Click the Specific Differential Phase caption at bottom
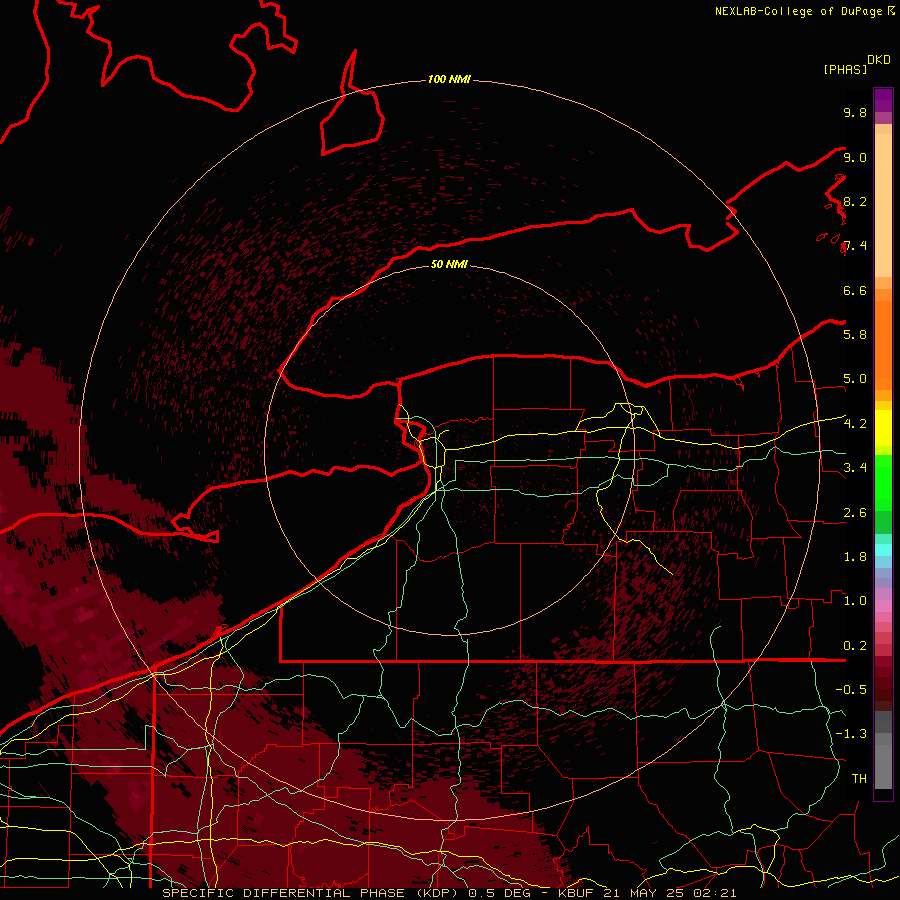This screenshot has width=900, height=900. coord(449,893)
